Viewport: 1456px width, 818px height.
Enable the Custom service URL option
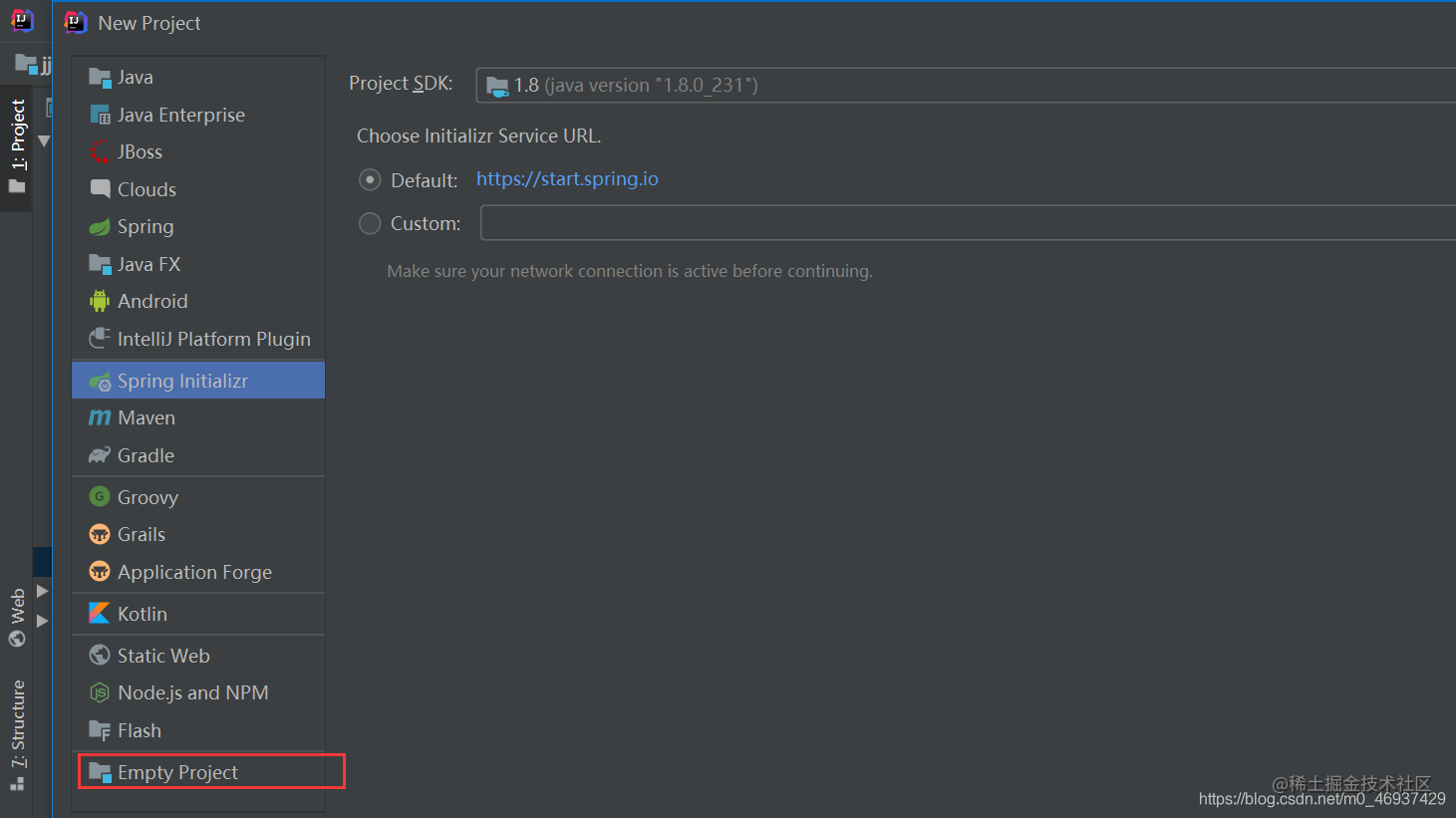coord(370,223)
